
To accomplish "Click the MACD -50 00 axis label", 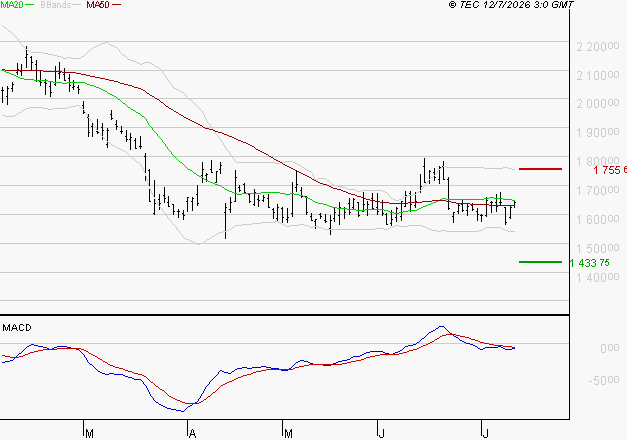I will click(604, 380).
